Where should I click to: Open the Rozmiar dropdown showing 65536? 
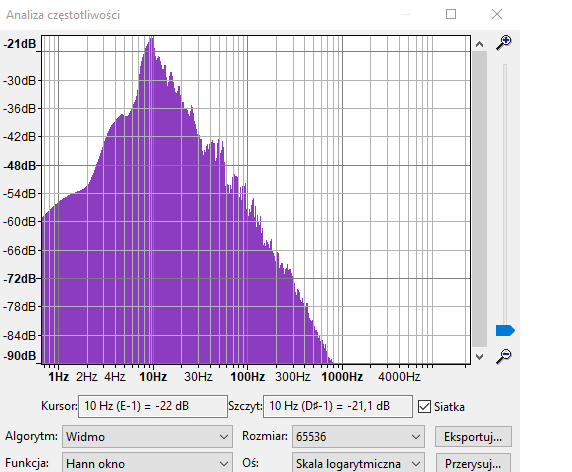click(x=358, y=436)
